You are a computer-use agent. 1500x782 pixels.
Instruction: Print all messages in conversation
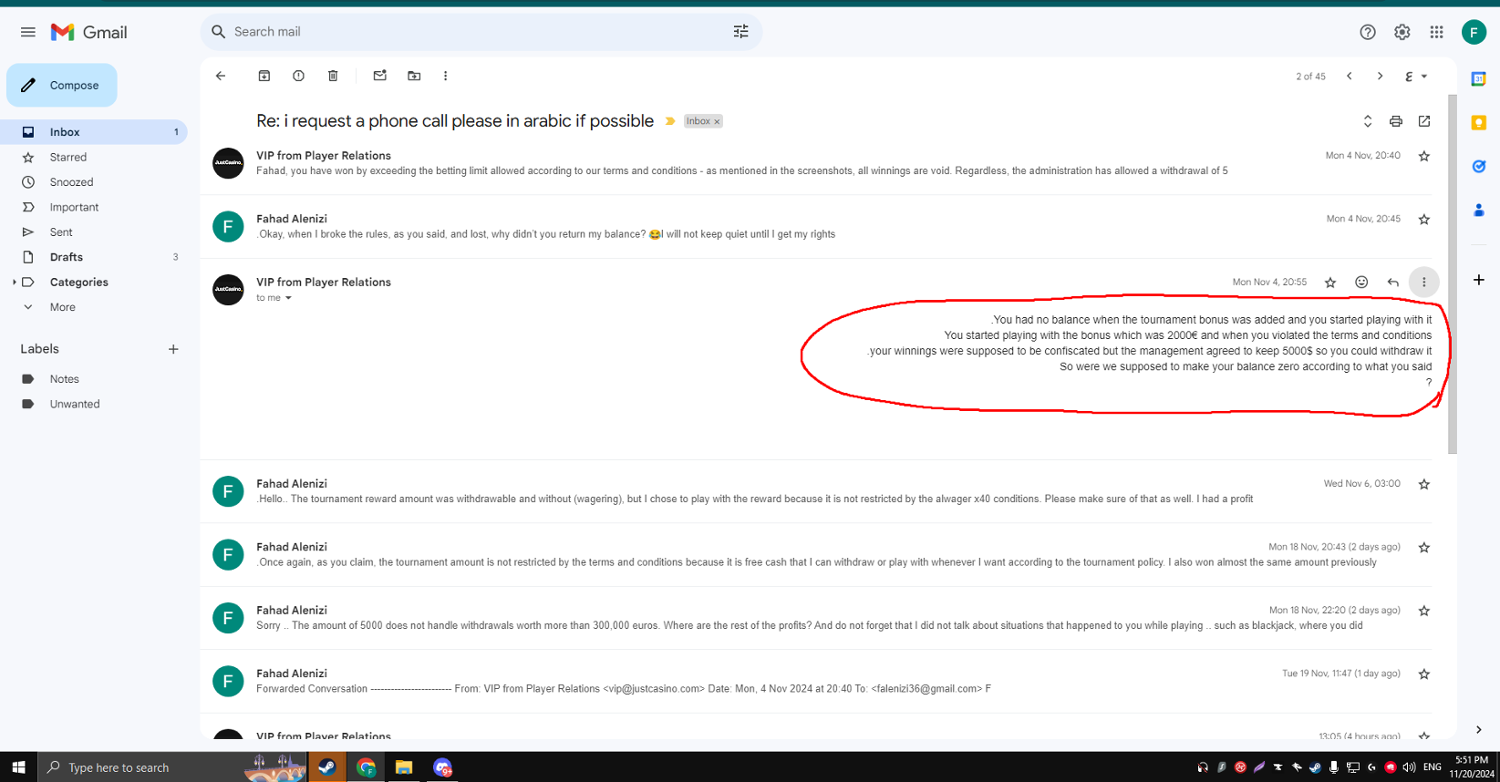pos(1396,122)
